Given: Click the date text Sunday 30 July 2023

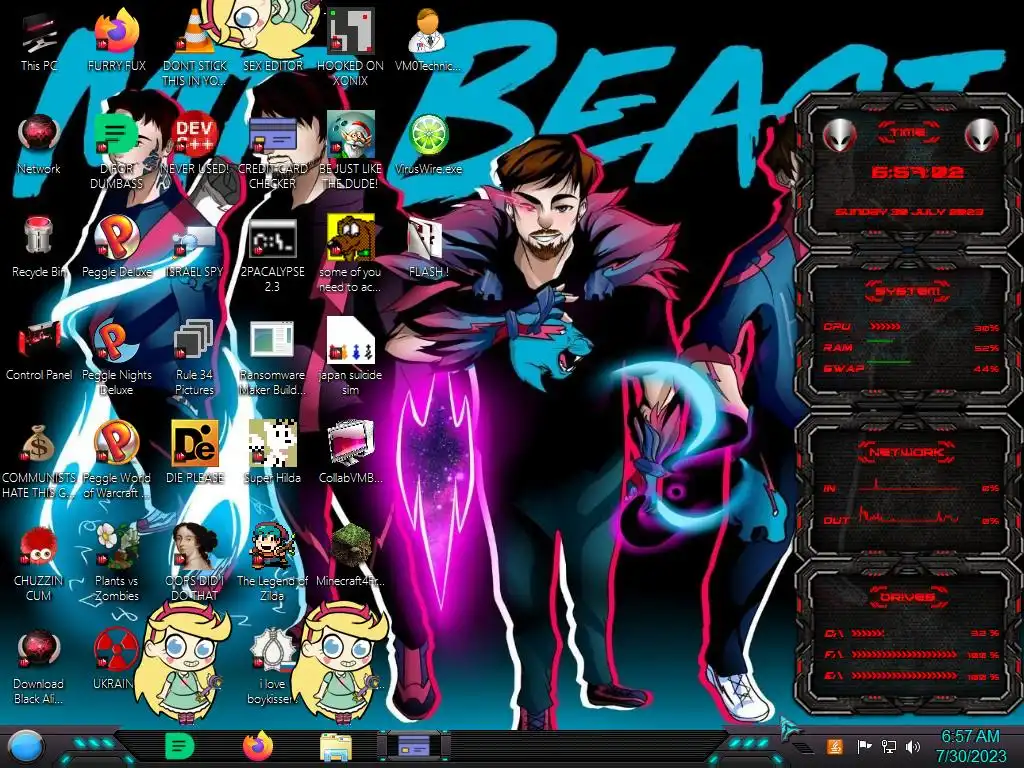Looking at the screenshot, I should click(909, 212).
